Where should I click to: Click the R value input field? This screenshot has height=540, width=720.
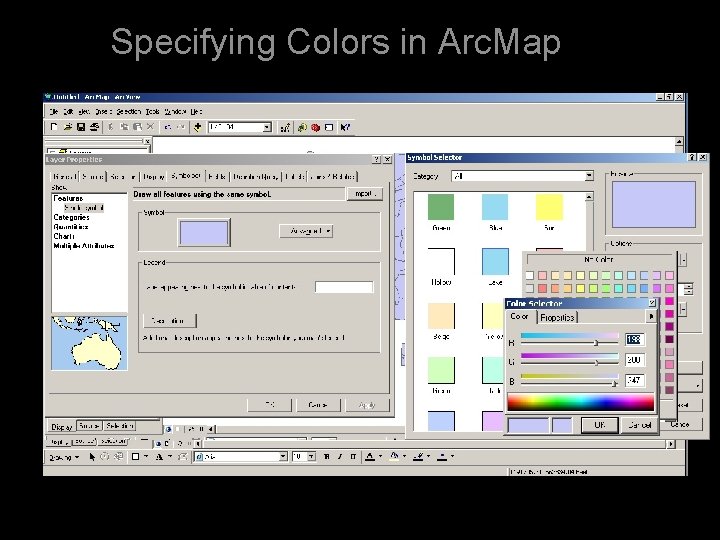point(635,339)
